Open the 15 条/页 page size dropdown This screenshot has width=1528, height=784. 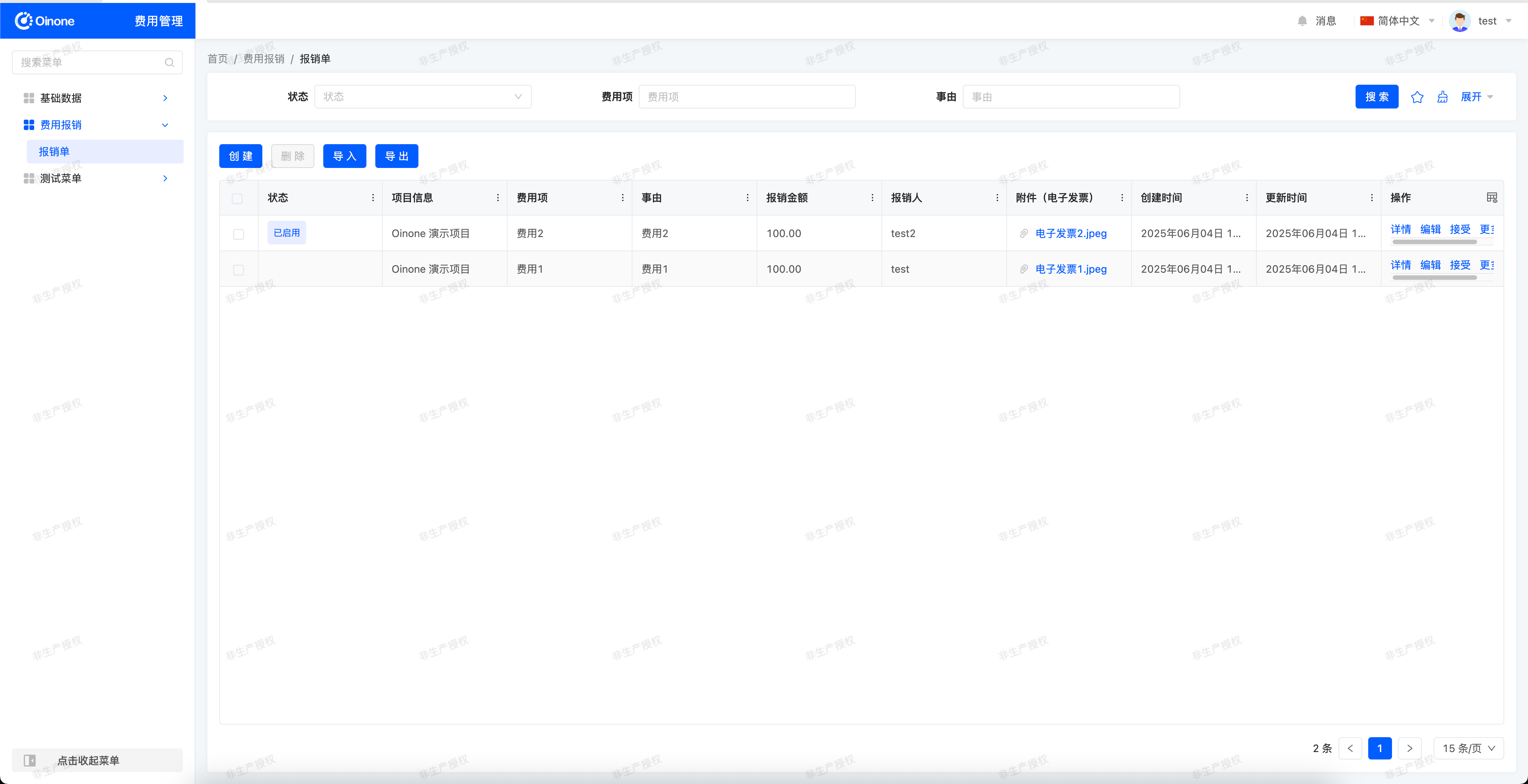point(1468,748)
